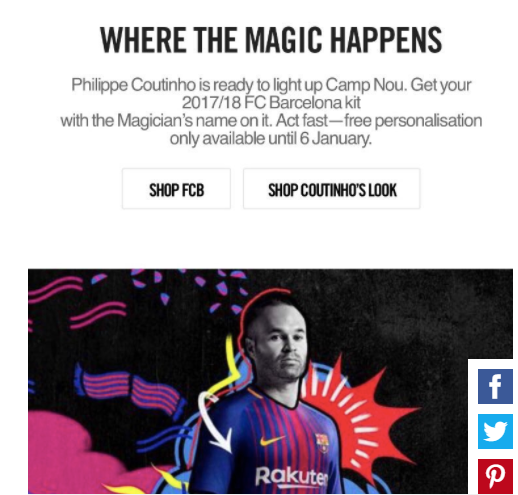This screenshot has width=518, height=495.
Task: Click the pink cloud in banner corner
Action: point(83,453)
